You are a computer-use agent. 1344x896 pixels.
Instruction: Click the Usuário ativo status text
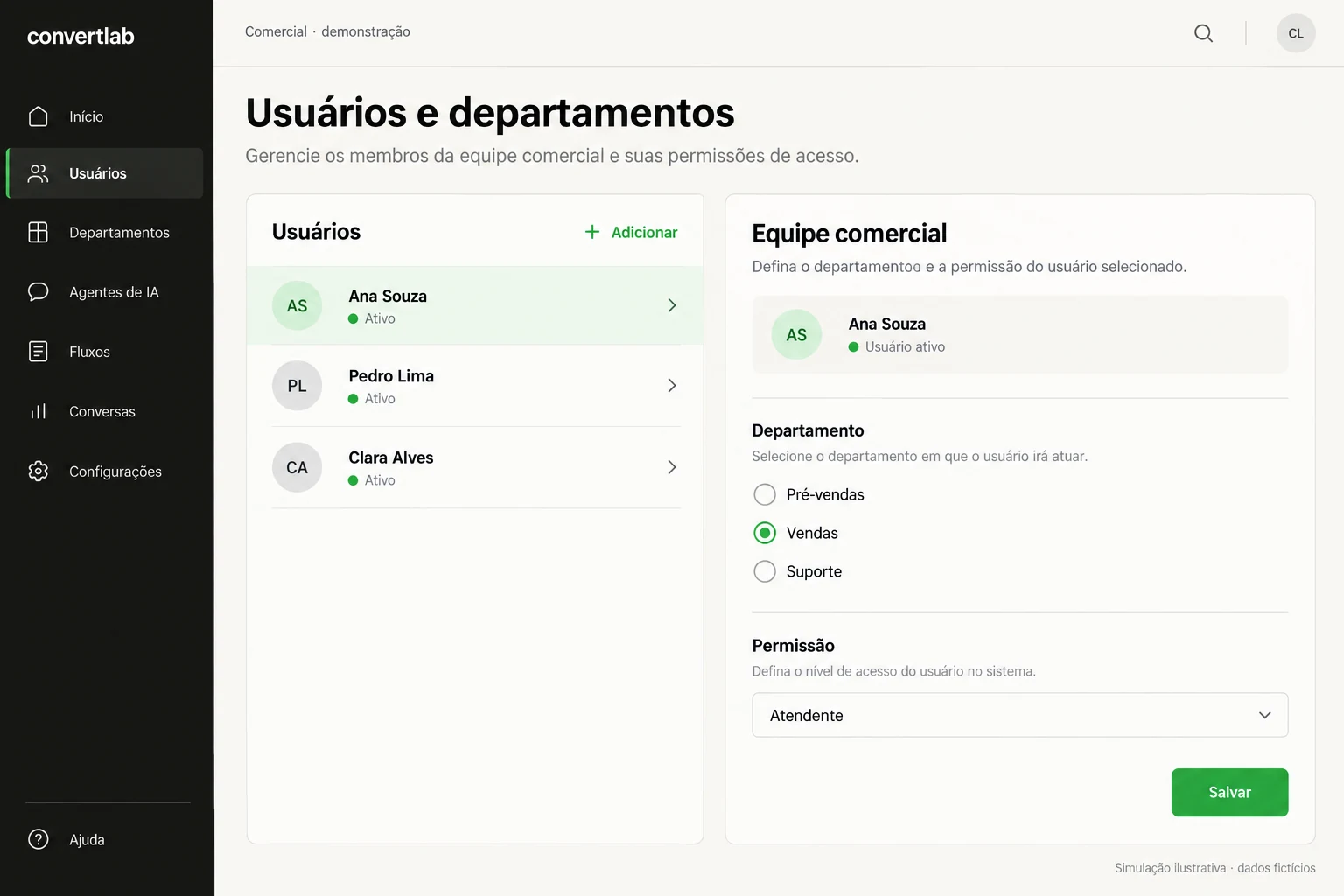[x=905, y=346]
